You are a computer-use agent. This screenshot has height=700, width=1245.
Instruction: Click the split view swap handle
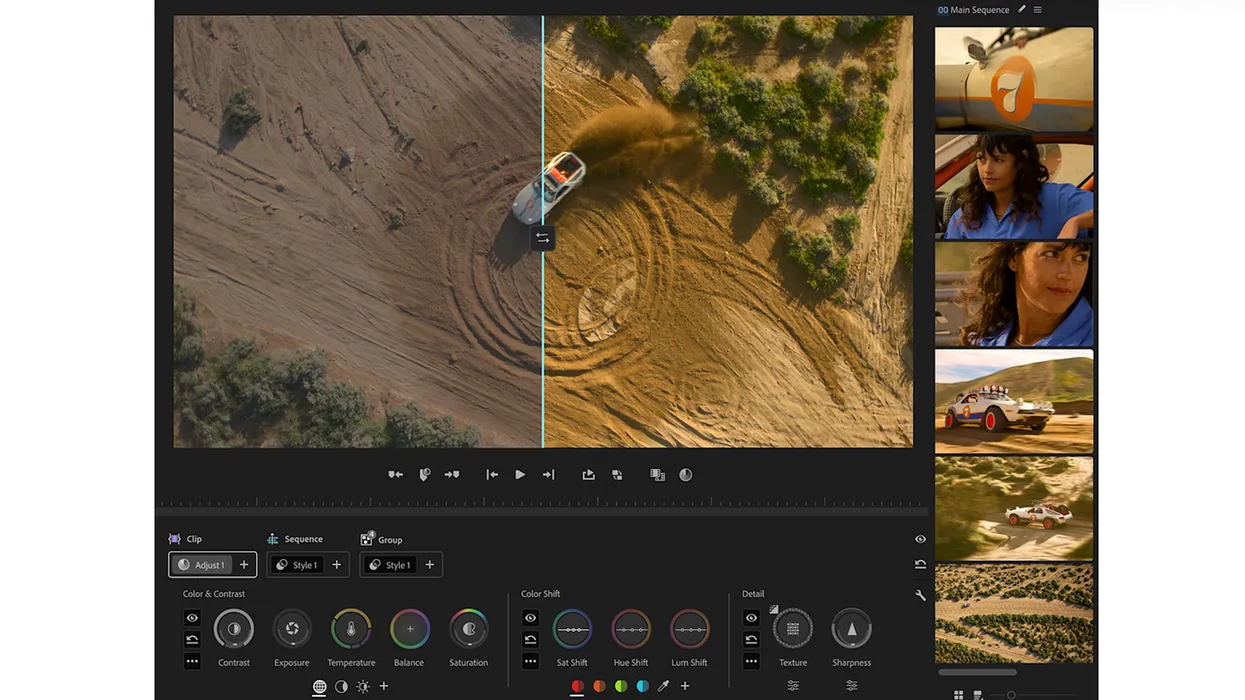(542, 238)
